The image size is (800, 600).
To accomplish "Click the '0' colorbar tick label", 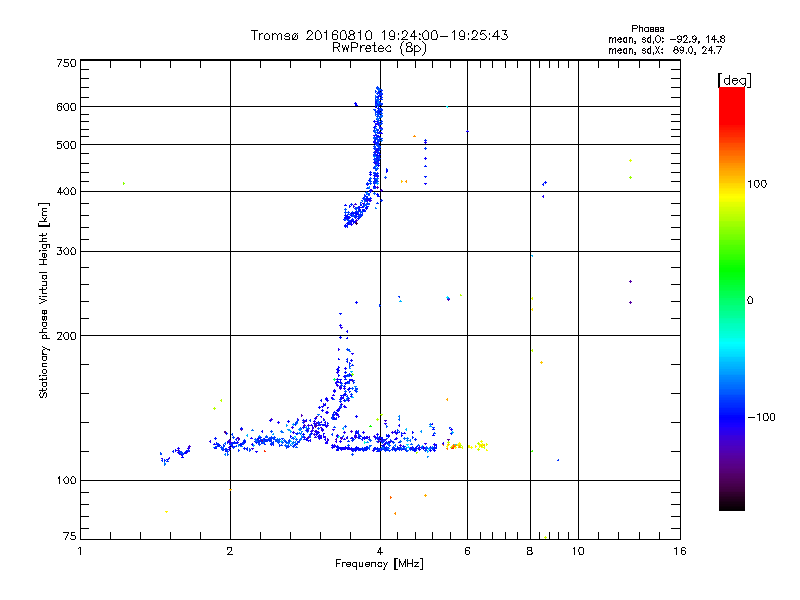I will (750, 301).
